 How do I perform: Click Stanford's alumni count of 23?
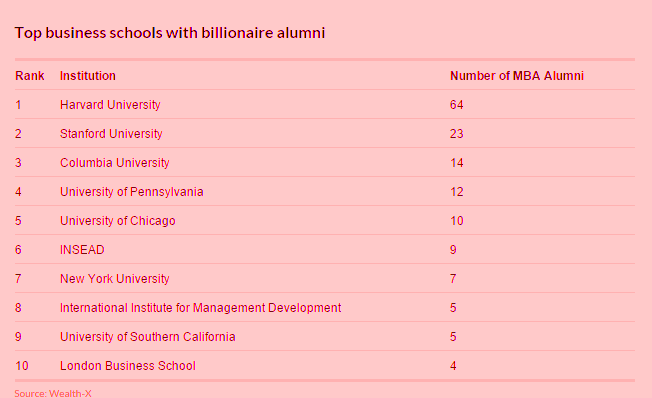click(457, 134)
